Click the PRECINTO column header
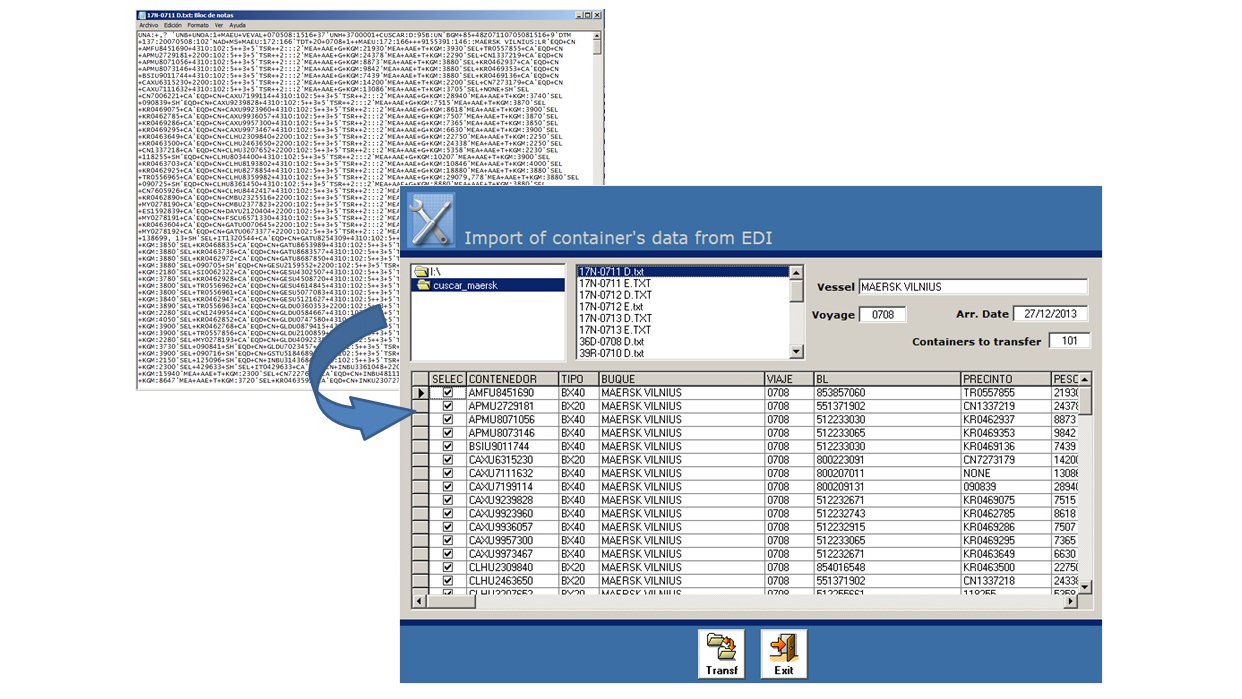The height and width of the screenshot is (699, 1242). pyautogui.click(x=1005, y=379)
